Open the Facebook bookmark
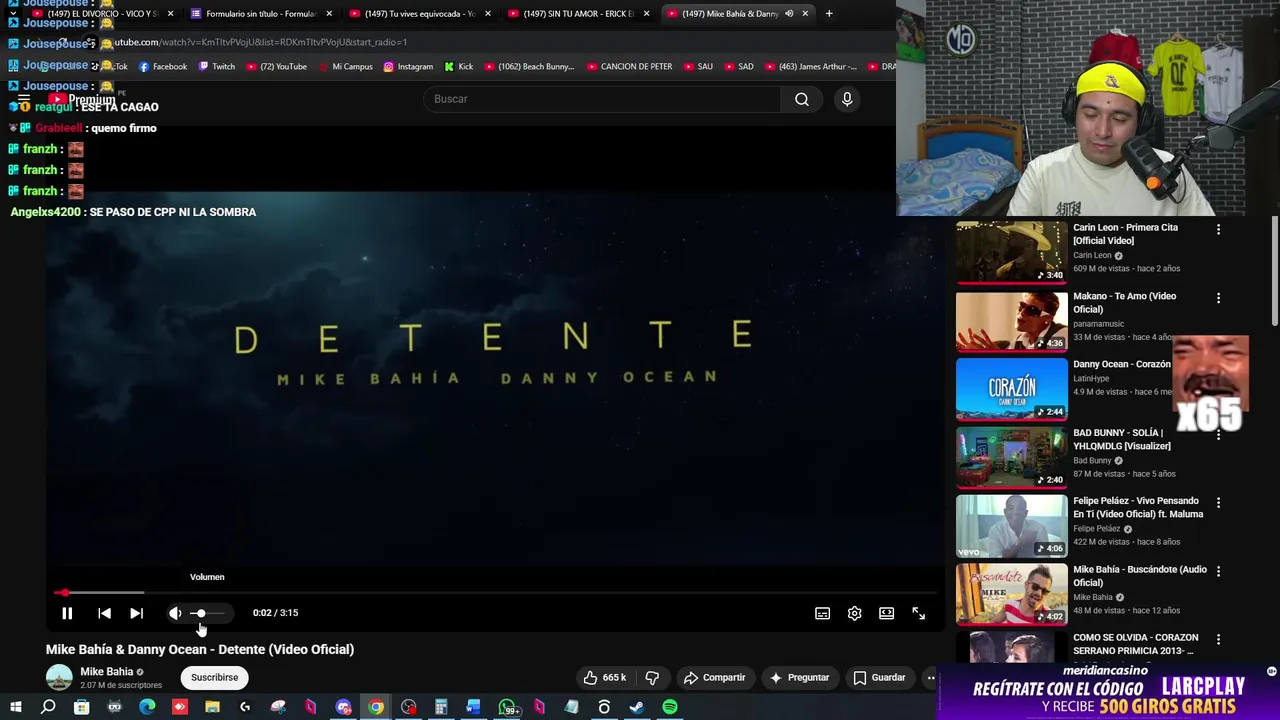1280x720 pixels. tap(163, 67)
